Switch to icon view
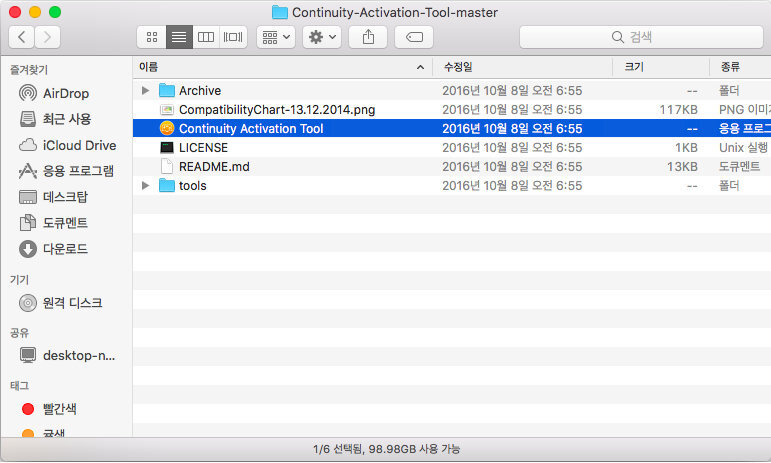 tap(152, 37)
